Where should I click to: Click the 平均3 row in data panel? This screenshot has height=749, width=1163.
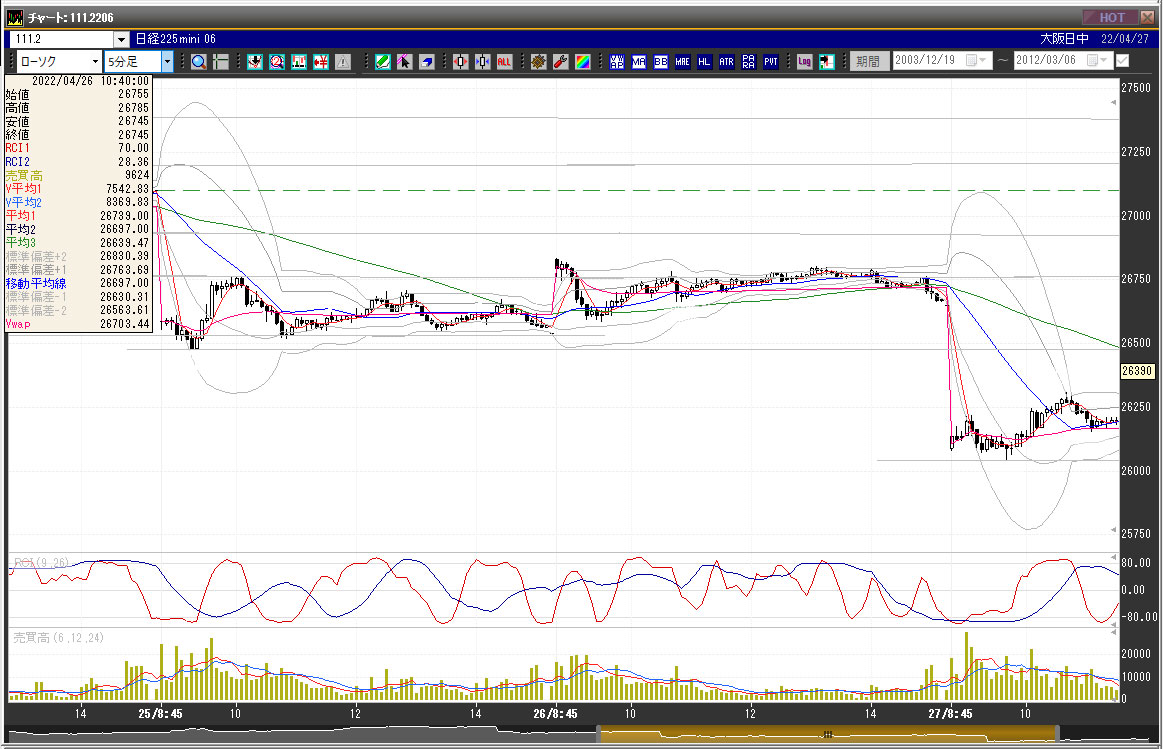pyautogui.click(x=77, y=242)
